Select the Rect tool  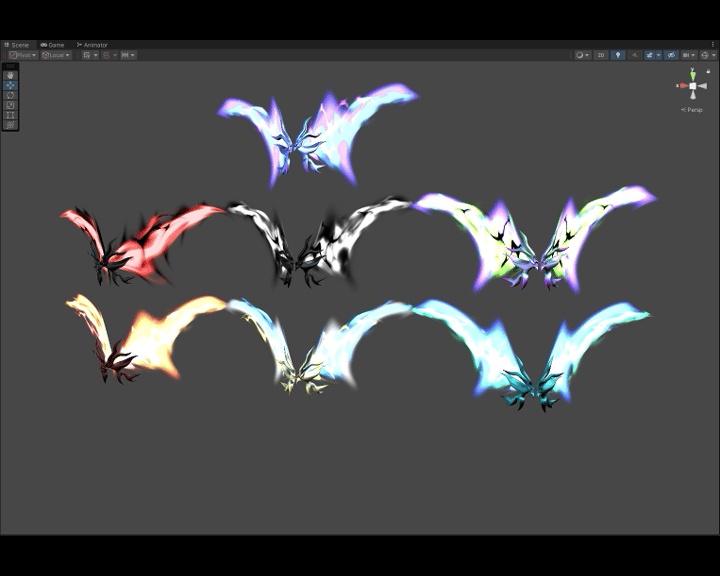pos(10,115)
